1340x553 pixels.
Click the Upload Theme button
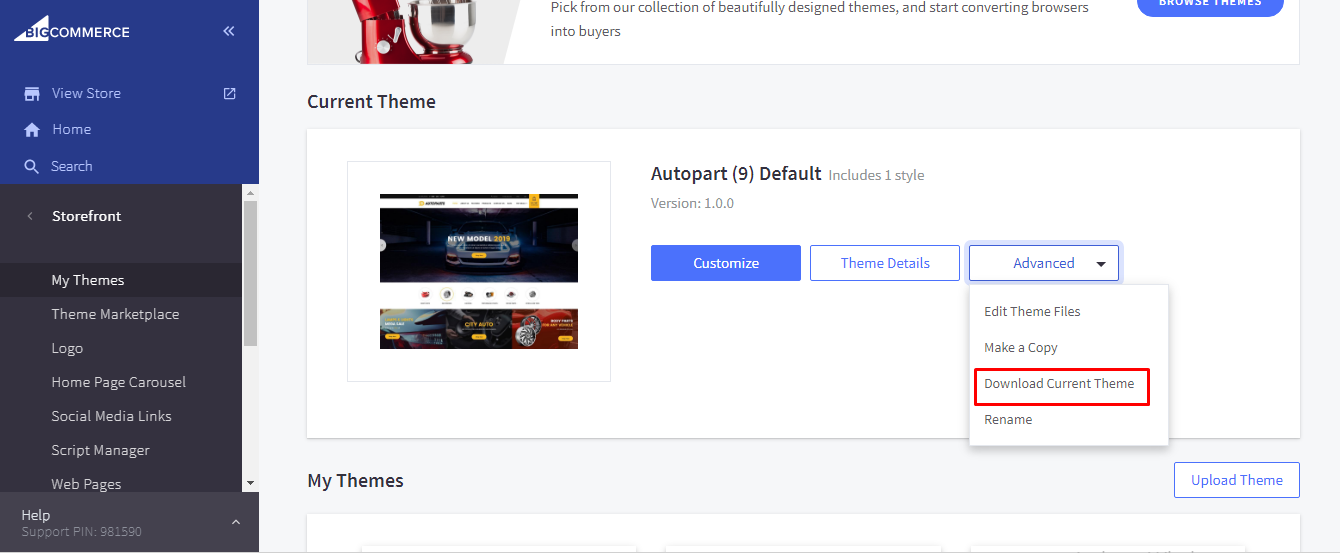tap(1236, 480)
